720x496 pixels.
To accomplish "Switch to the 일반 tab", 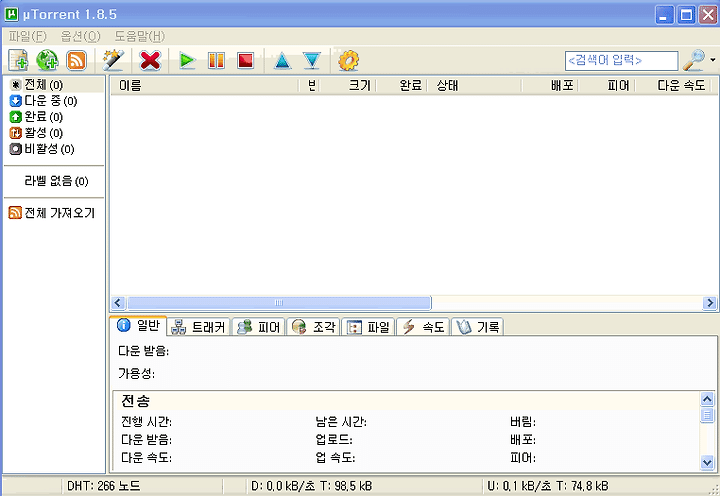I will click(138, 326).
